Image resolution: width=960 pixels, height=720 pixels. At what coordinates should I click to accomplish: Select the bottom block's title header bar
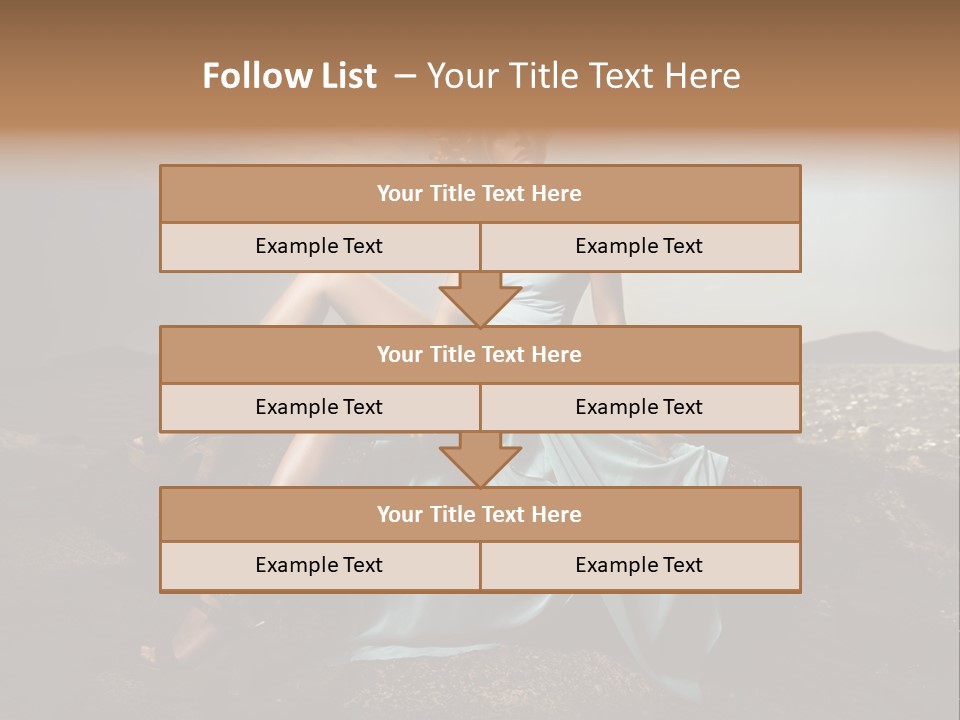point(480,514)
